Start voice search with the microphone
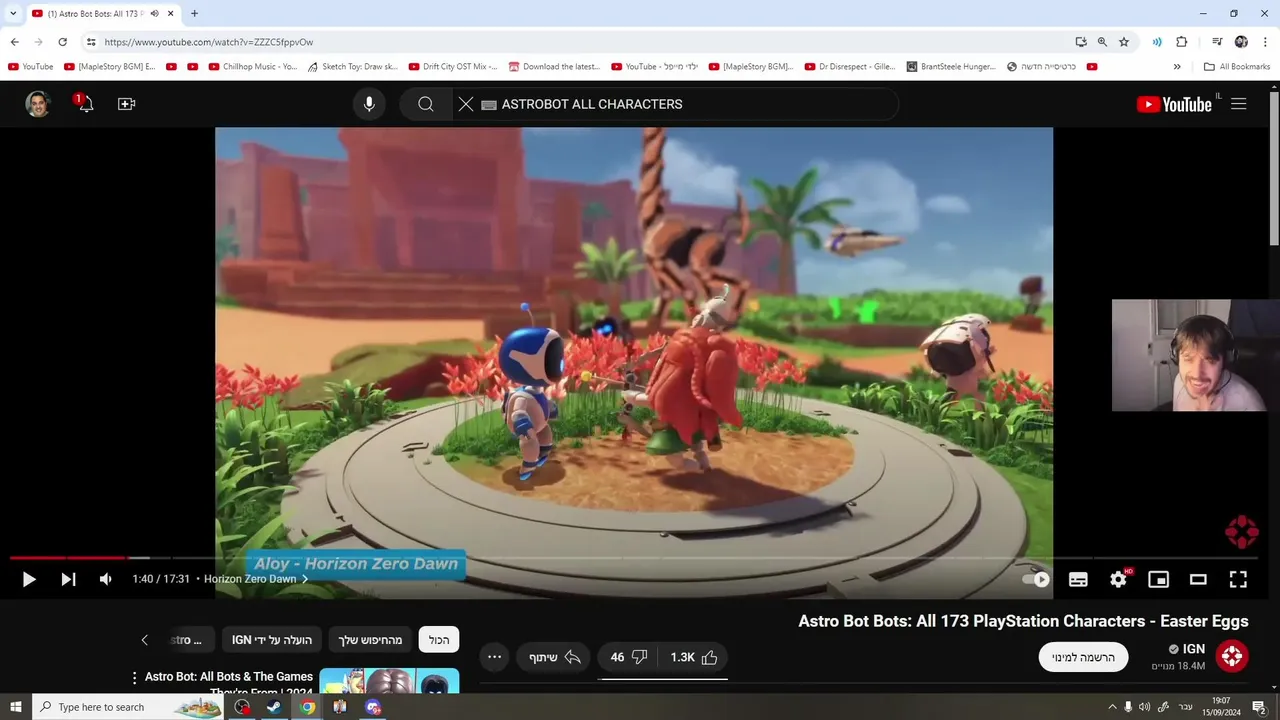This screenshot has width=1280, height=720. tap(369, 104)
